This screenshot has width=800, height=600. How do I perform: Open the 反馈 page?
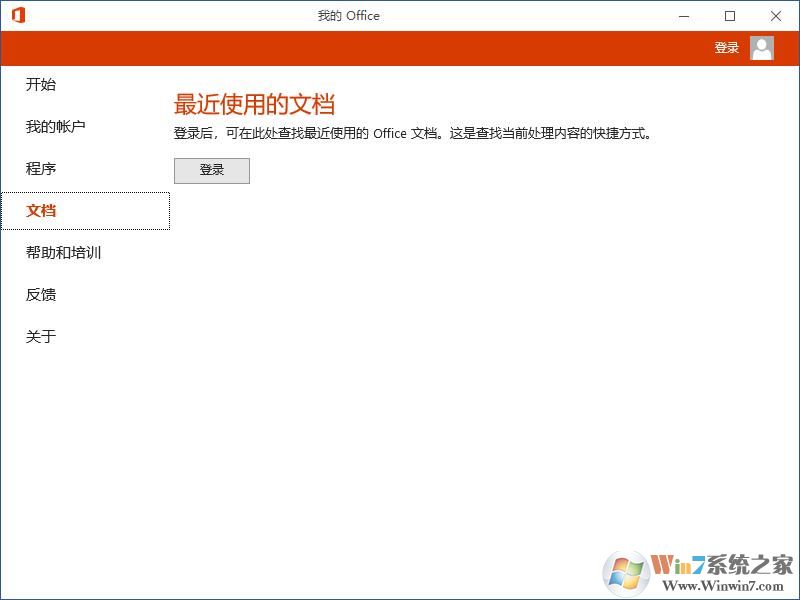point(41,294)
